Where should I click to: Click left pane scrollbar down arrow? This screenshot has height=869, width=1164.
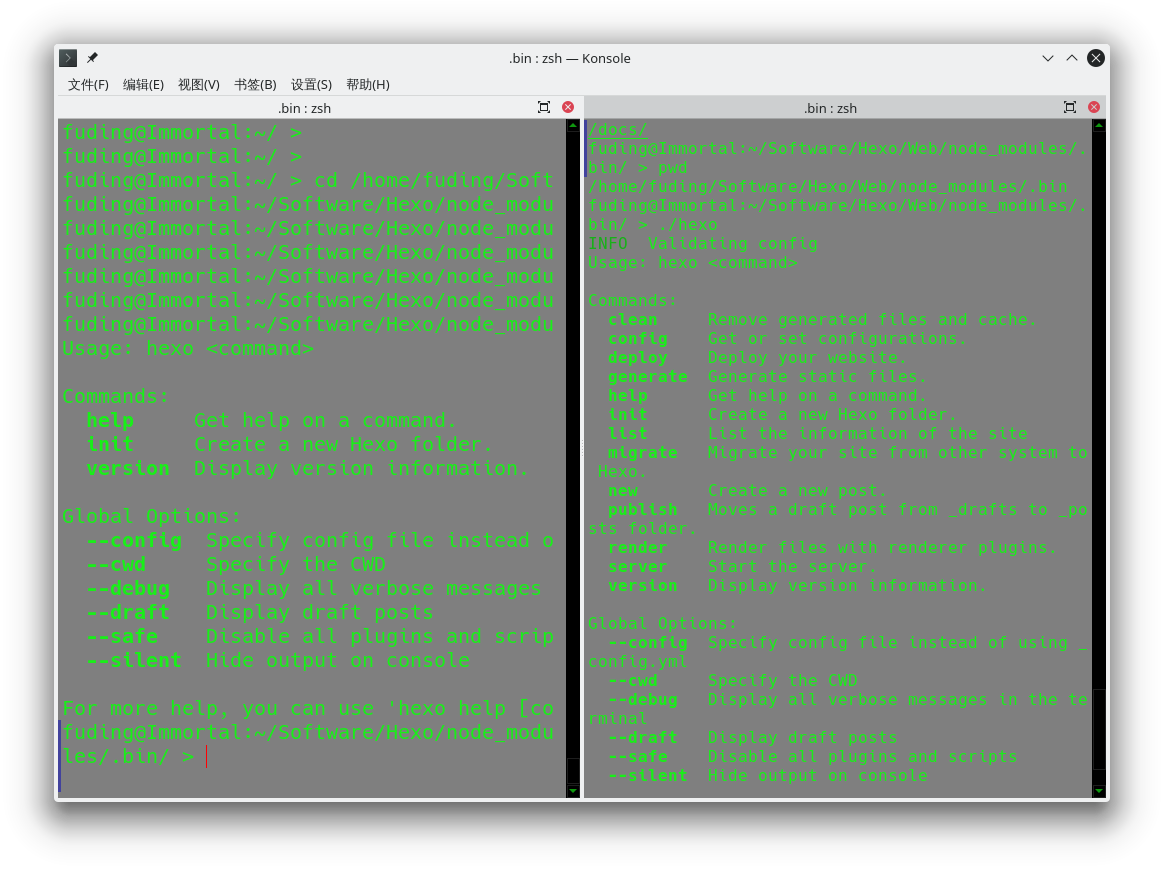pos(572,791)
